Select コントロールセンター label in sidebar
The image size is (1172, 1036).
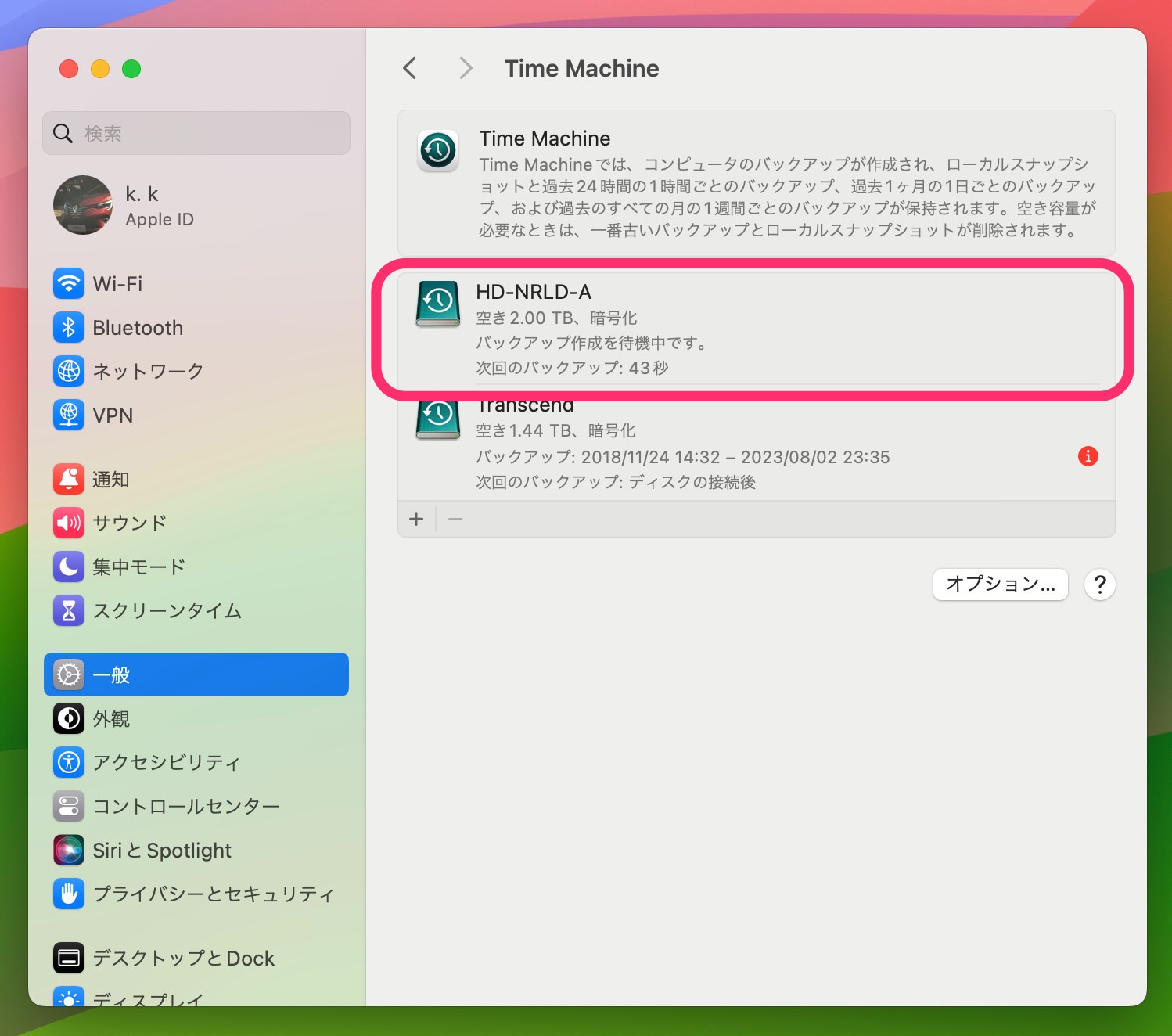pos(186,806)
